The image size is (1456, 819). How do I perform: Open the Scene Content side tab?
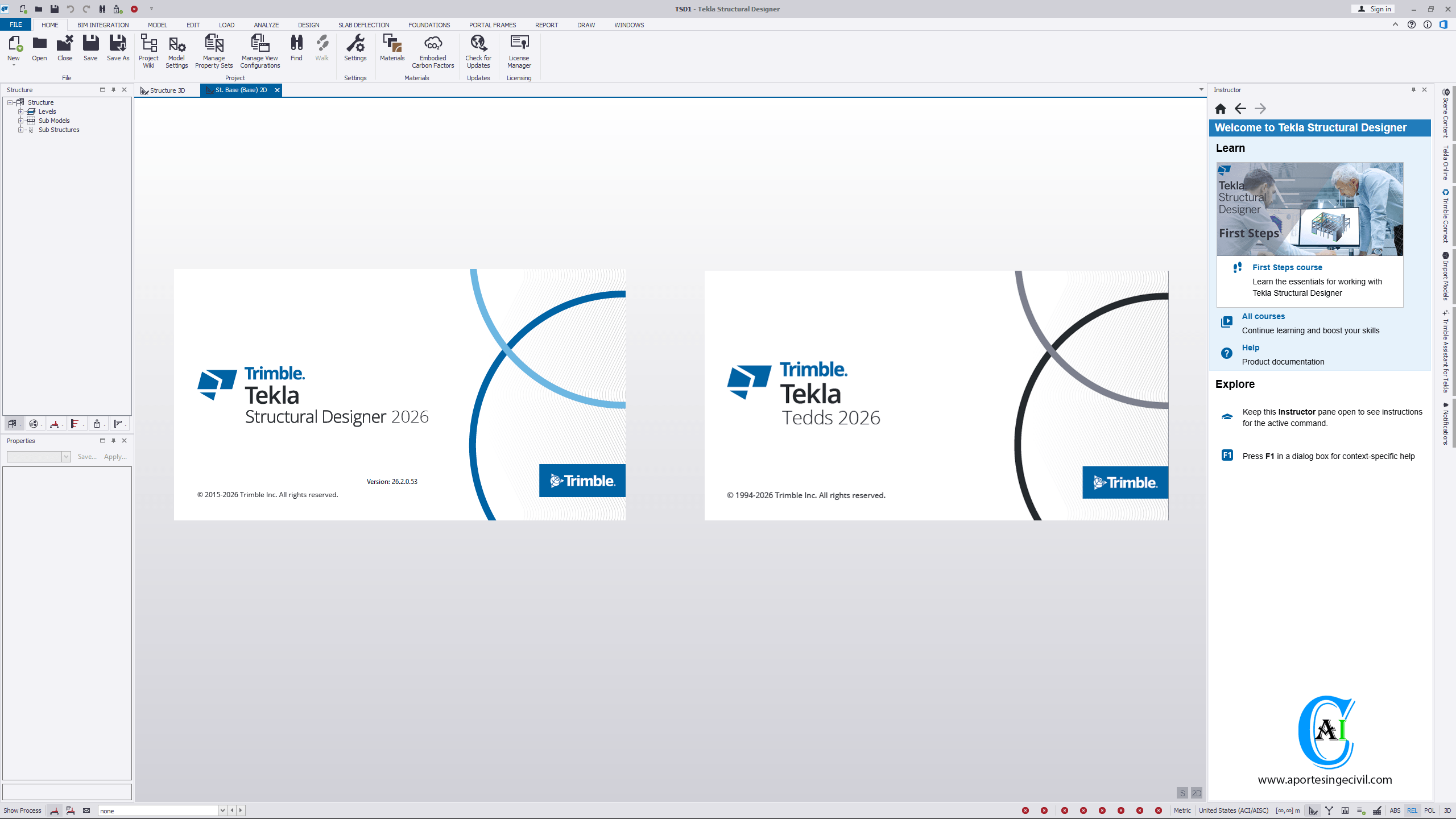tap(1446, 113)
